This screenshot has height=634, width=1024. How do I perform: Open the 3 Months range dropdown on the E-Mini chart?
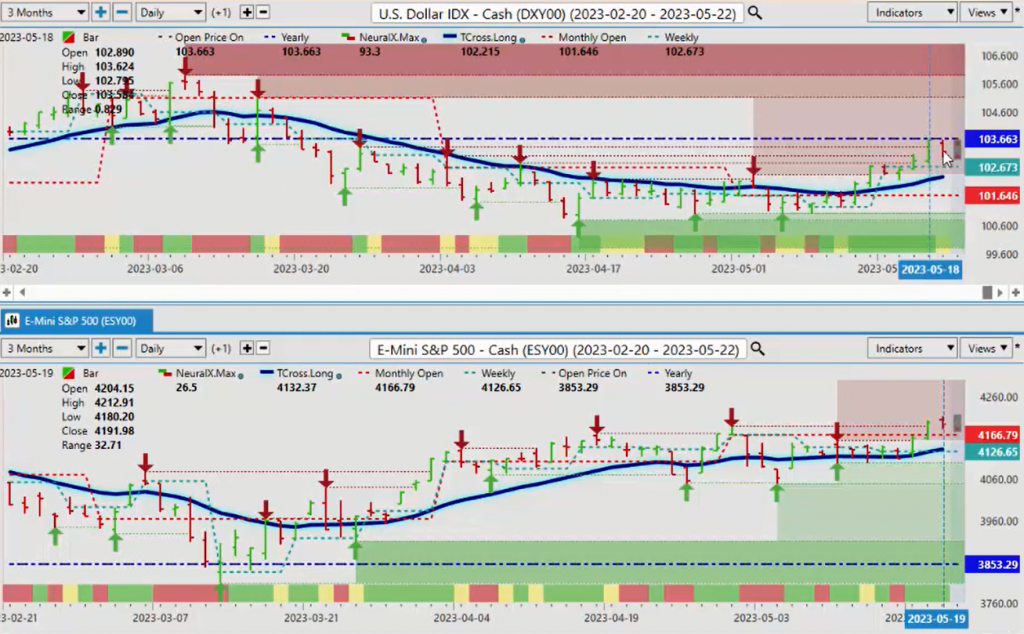point(44,348)
